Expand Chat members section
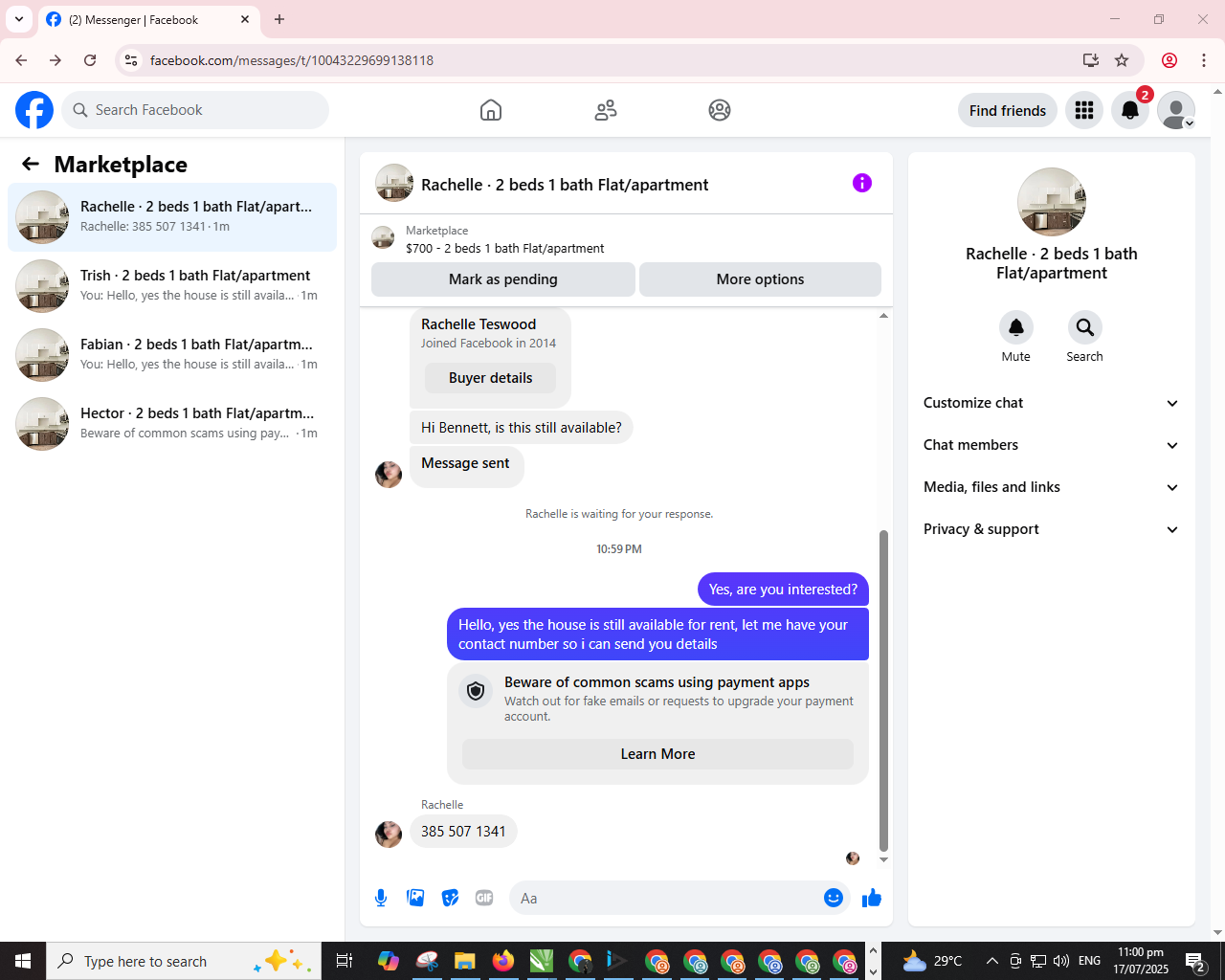This screenshot has width=1225, height=980. (1052, 445)
